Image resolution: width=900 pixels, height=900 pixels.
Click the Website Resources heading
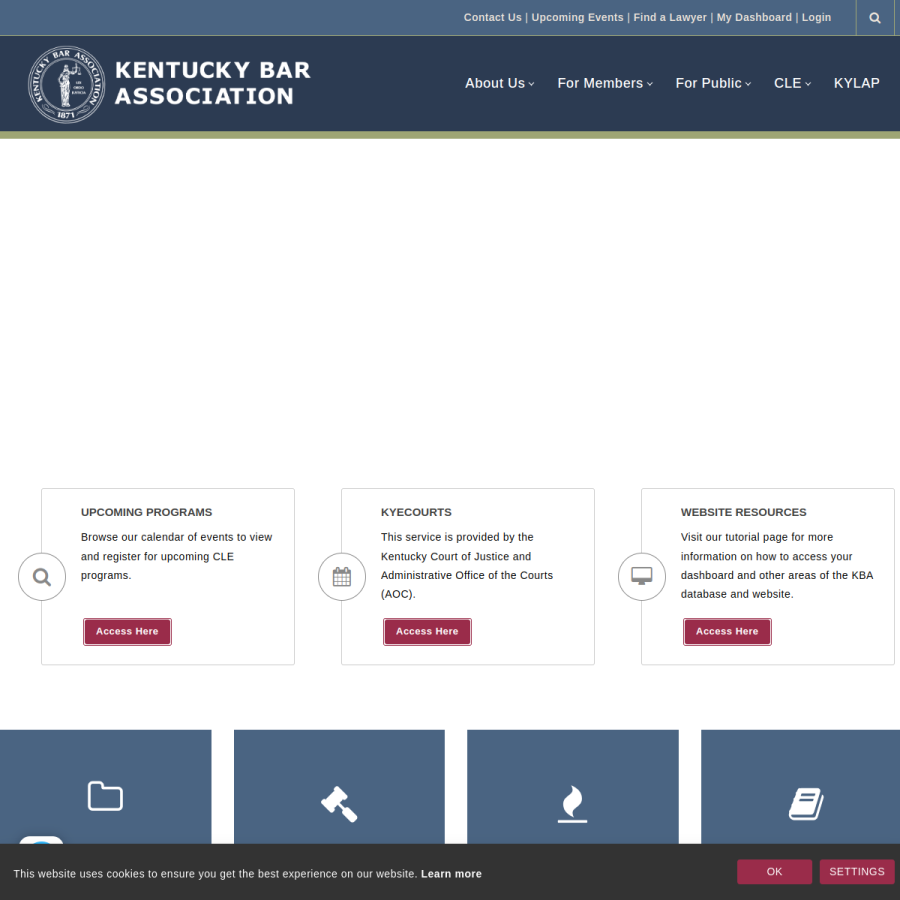(x=743, y=512)
